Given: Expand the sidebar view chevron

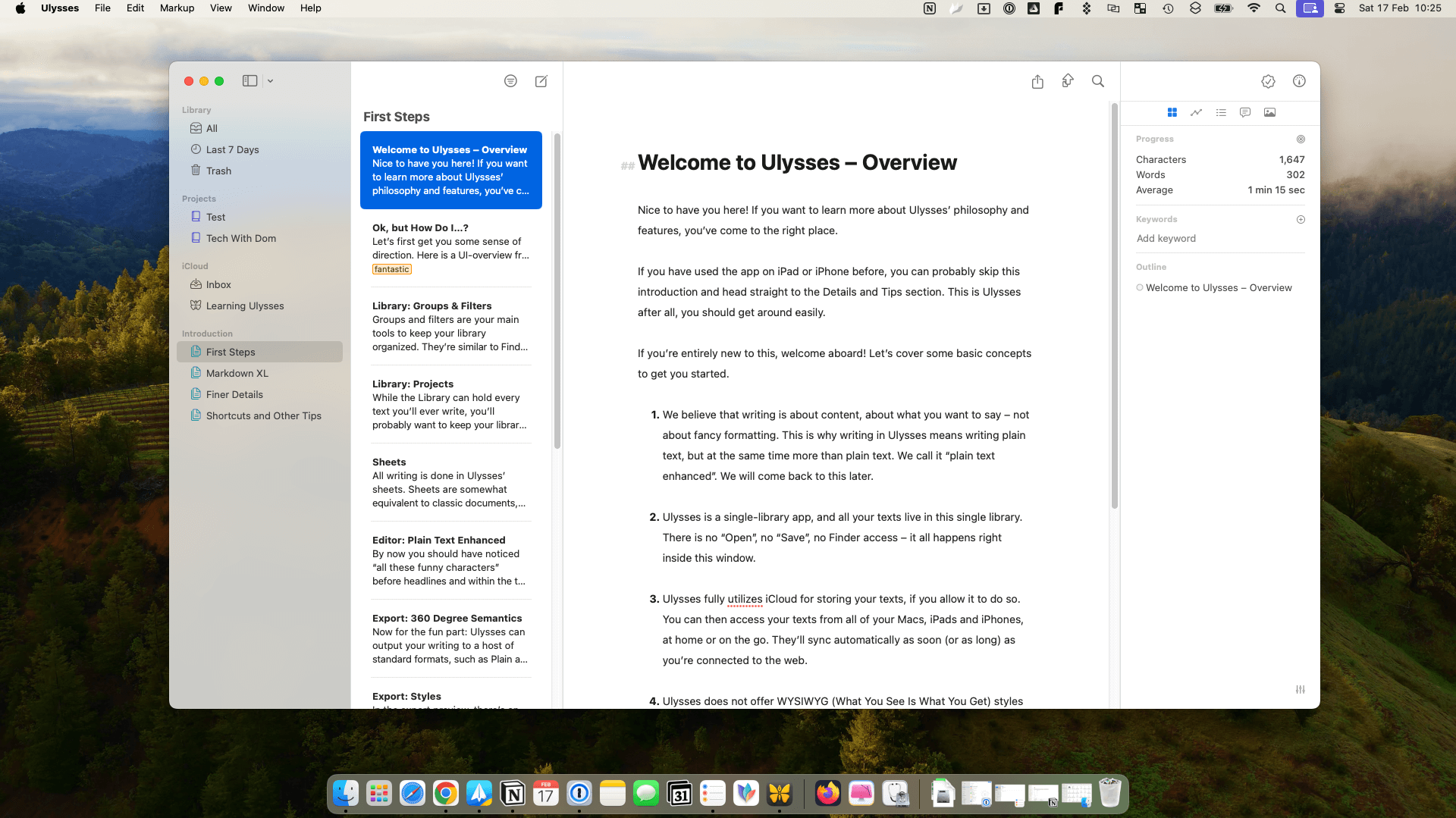Looking at the screenshot, I should click(x=270, y=81).
